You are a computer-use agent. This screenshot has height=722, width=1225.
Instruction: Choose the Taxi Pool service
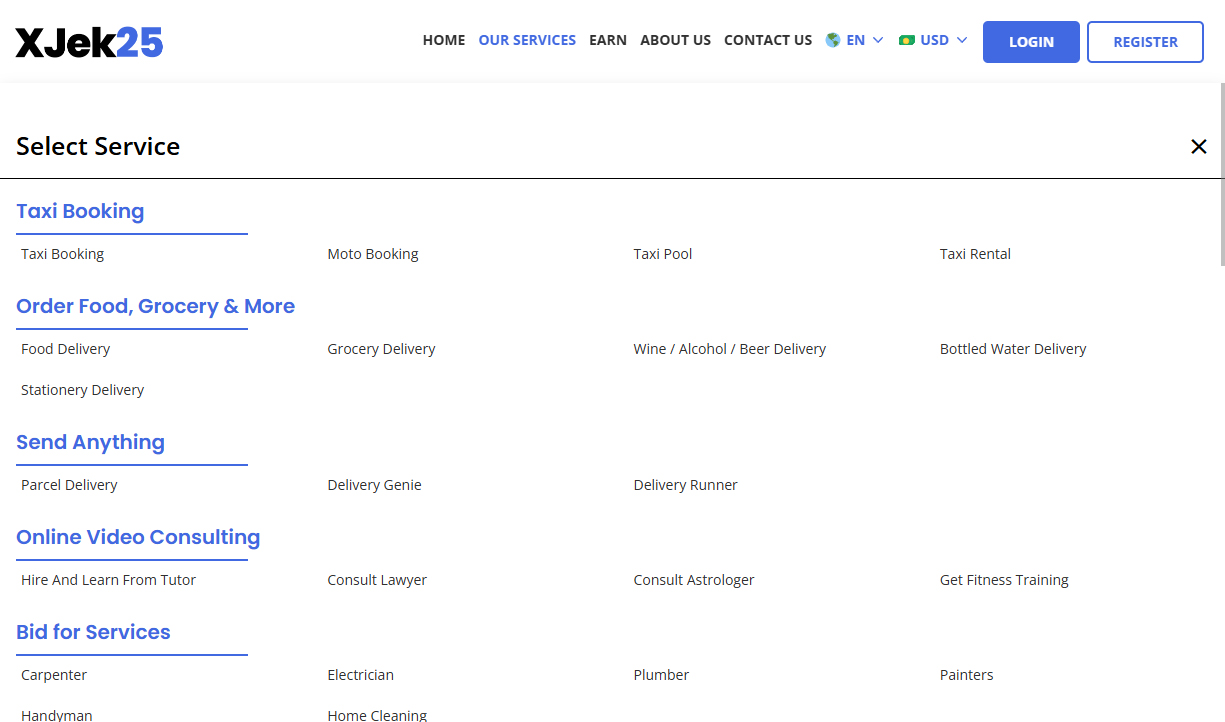pyautogui.click(x=662, y=254)
